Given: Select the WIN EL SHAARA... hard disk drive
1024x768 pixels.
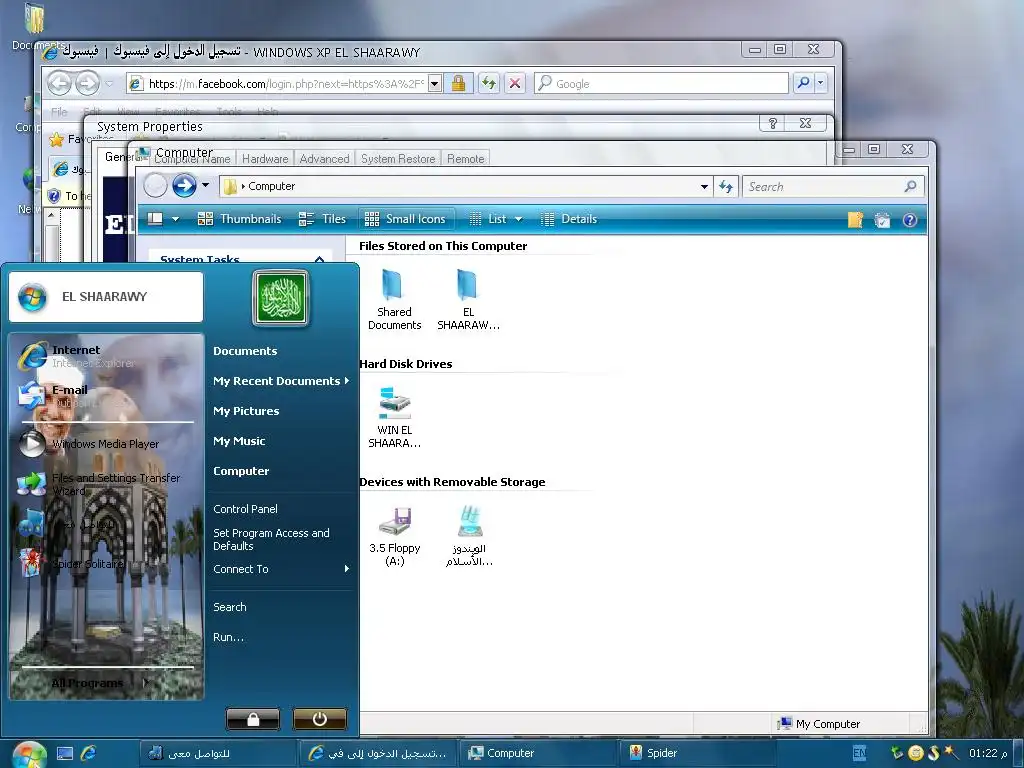Looking at the screenshot, I should pyautogui.click(x=394, y=402).
